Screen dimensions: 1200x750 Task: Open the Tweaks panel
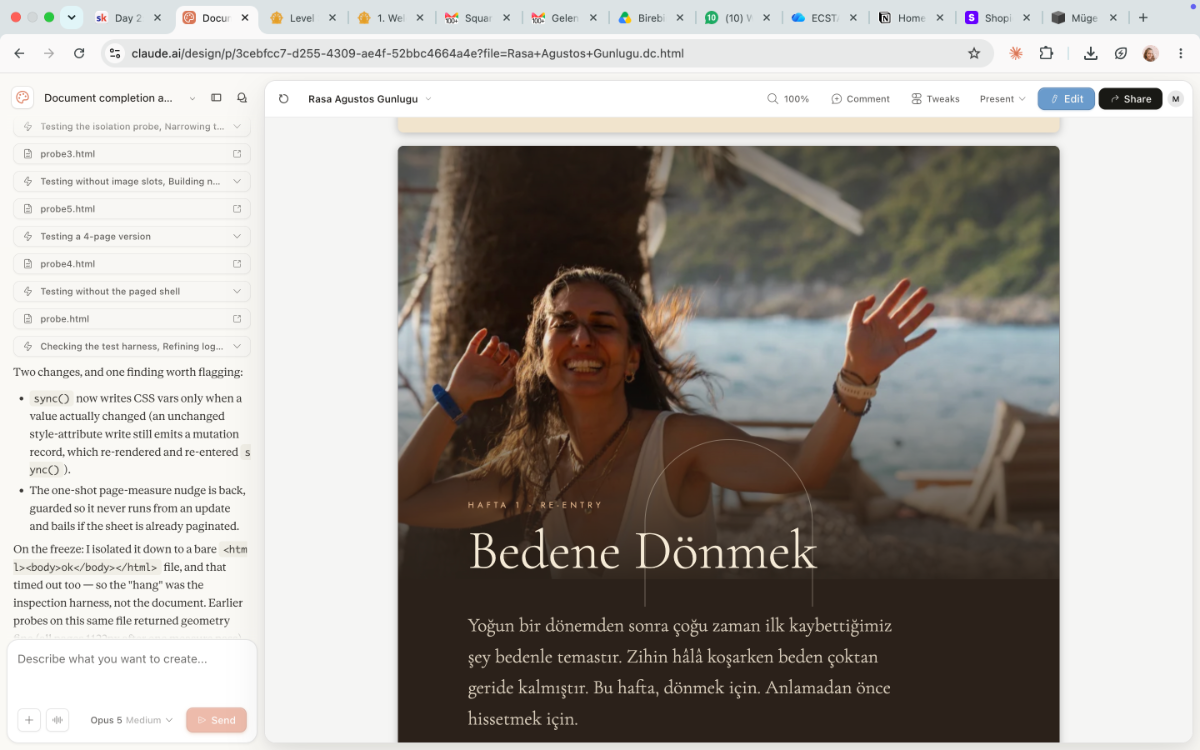pos(935,99)
